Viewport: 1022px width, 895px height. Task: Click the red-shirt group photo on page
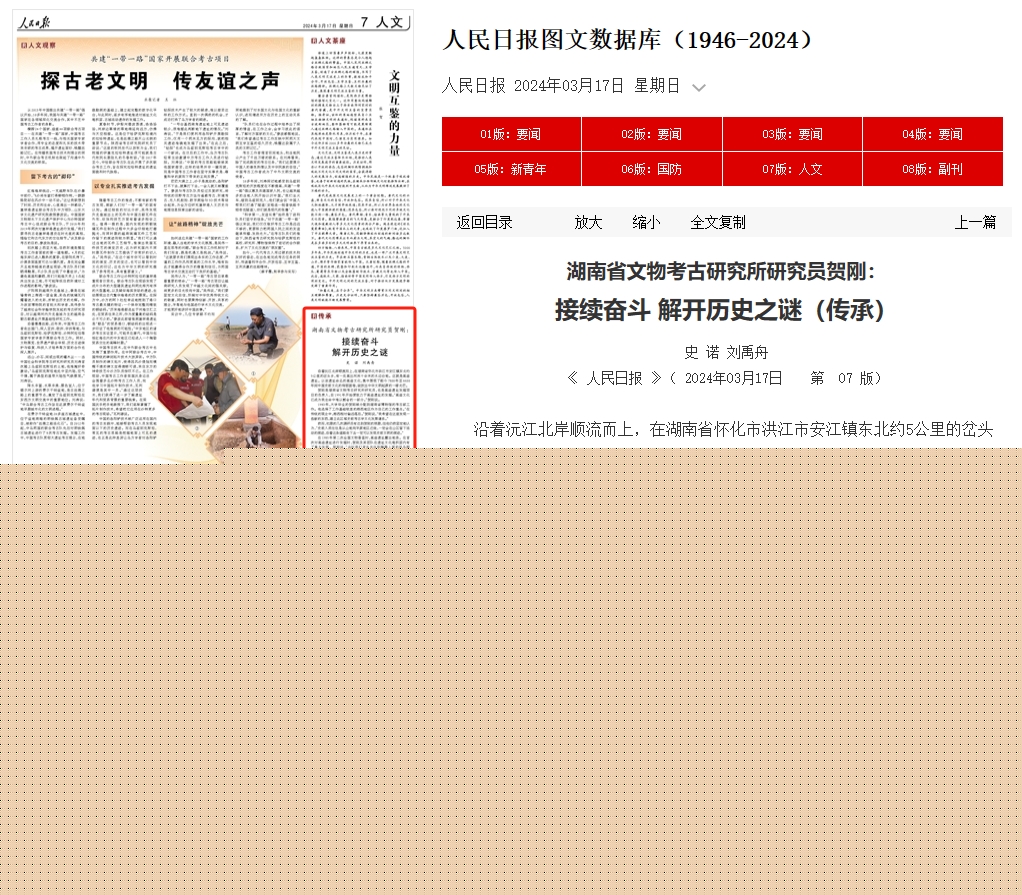coord(197,389)
